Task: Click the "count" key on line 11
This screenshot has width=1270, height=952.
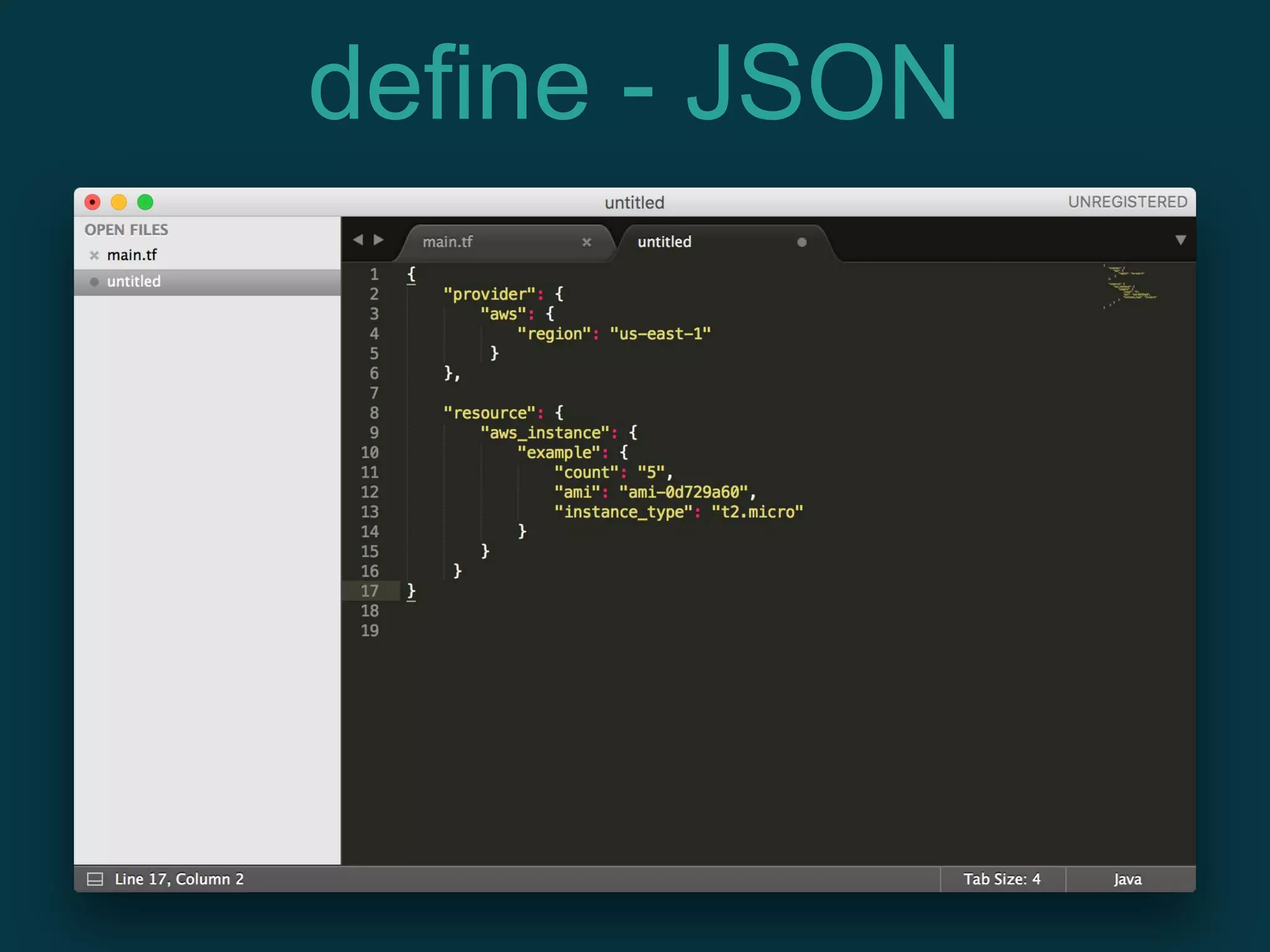Action: point(586,472)
